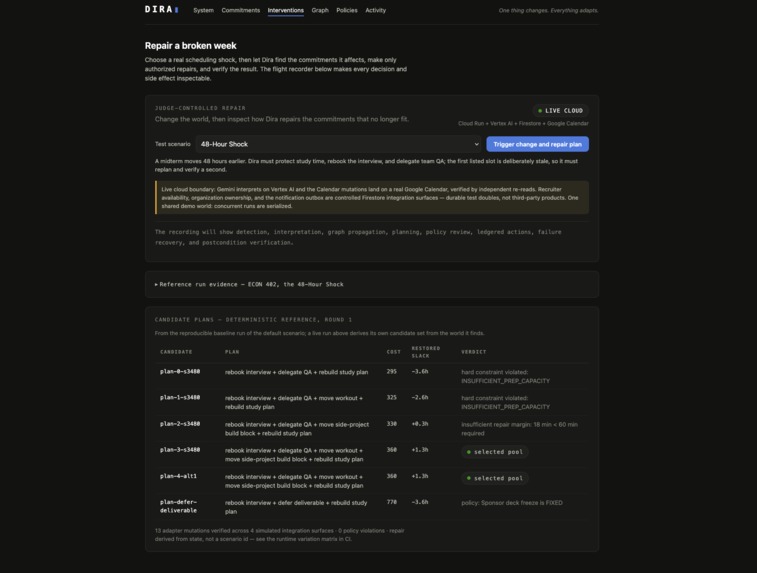Click candidate plan-defer-deliverable
Image resolution: width=757 pixels, height=573 pixels.
coord(178,506)
